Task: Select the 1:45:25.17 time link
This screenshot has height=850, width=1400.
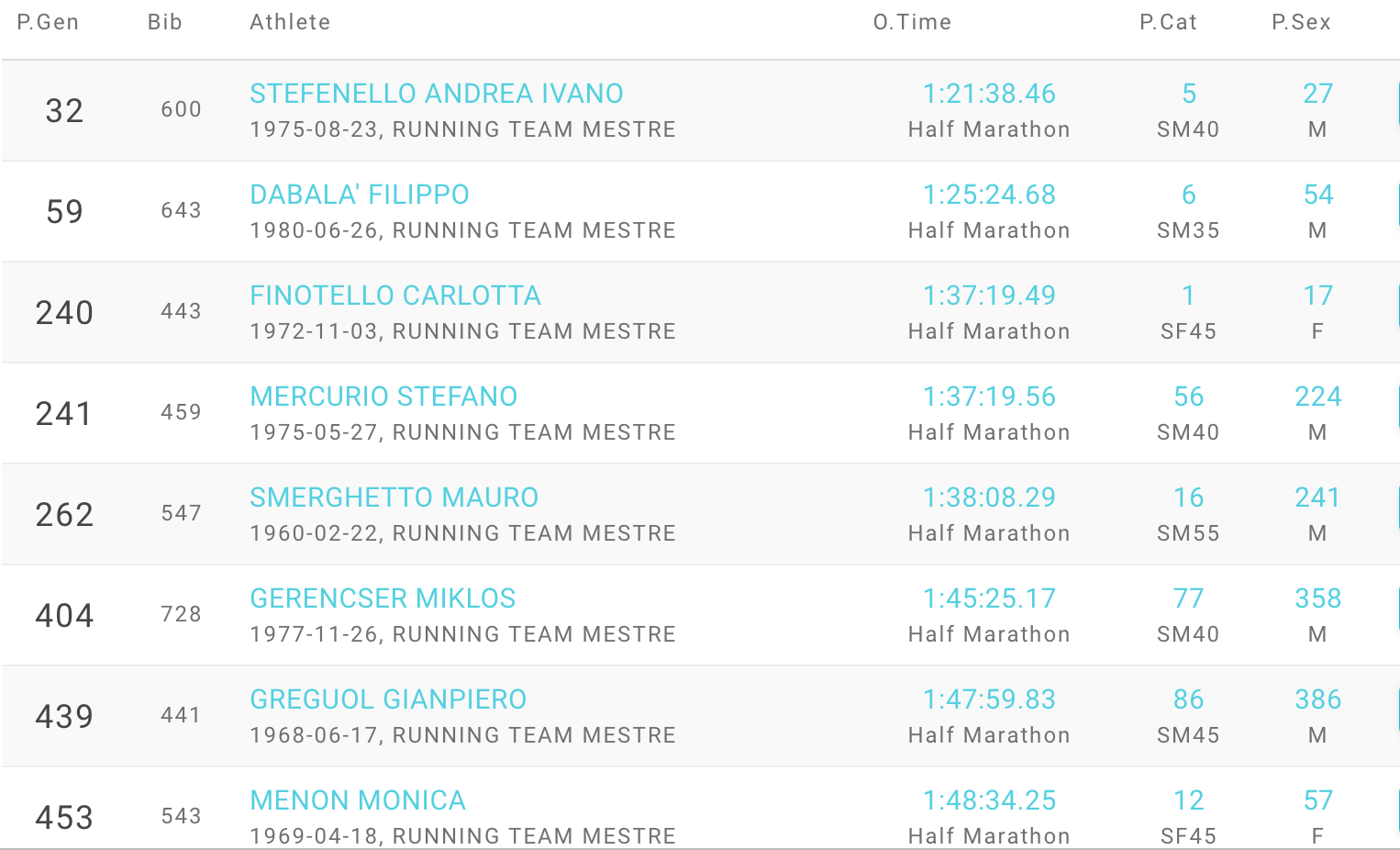Action: tap(989, 598)
